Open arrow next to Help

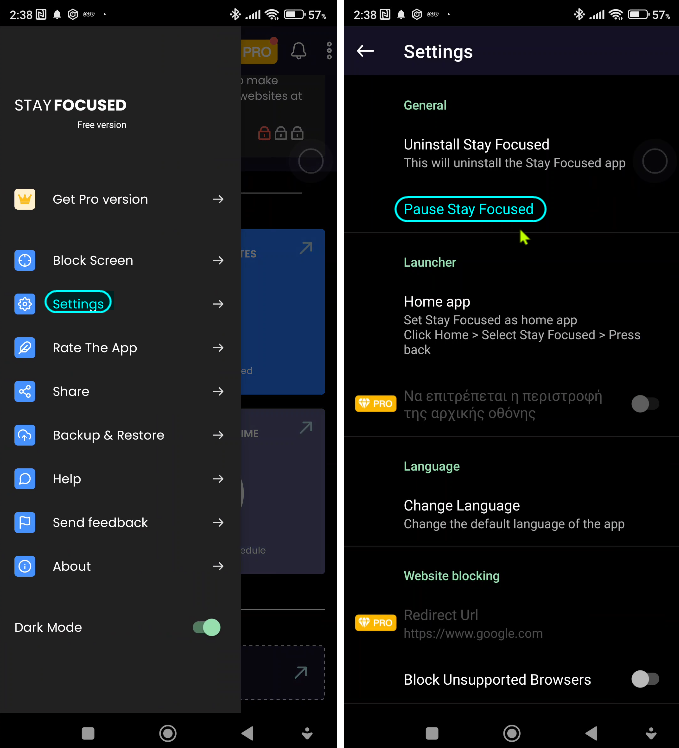pyautogui.click(x=218, y=479)
